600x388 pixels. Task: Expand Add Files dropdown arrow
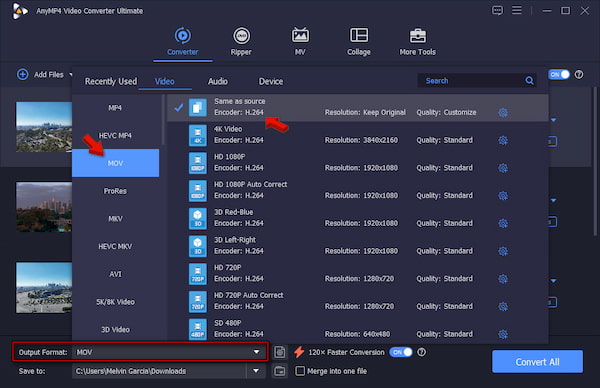pos(71,75)
